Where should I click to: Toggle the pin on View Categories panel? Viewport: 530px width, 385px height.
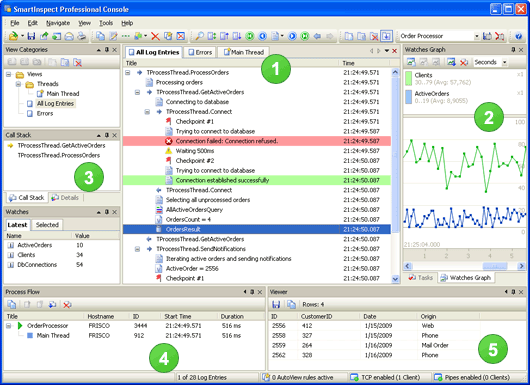pos(107,50)
